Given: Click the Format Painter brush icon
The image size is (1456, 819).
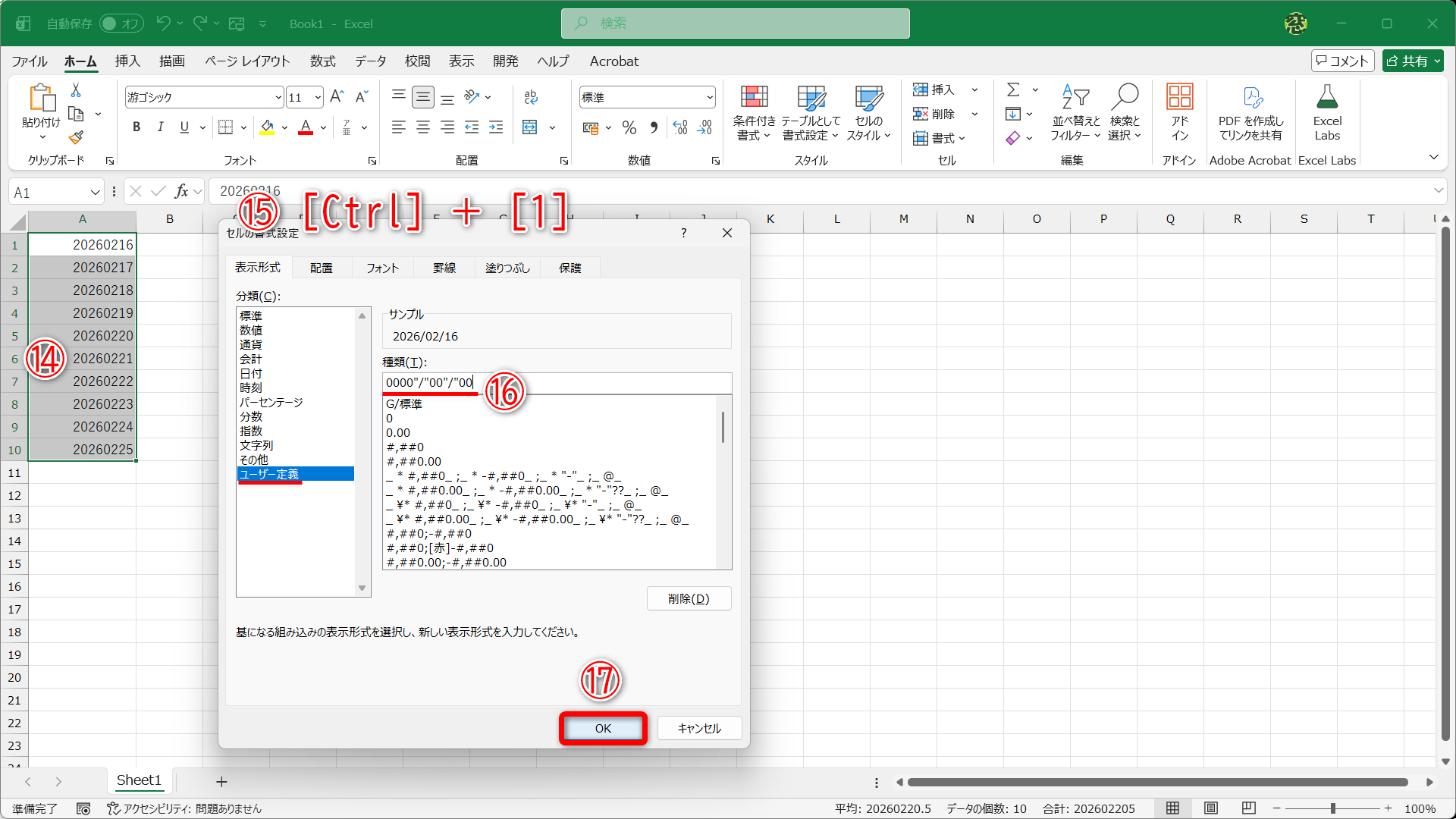Looking at the screenshot, I should pyautogui.click(x=75, y=138).
